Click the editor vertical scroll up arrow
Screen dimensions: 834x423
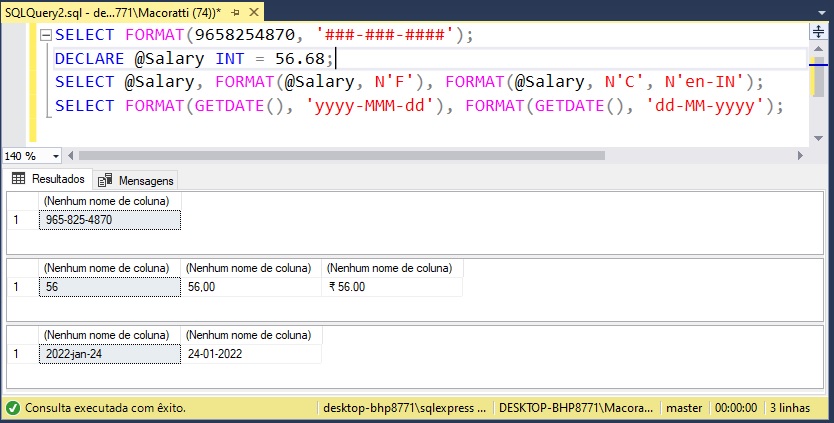click(x=818, y=49)
